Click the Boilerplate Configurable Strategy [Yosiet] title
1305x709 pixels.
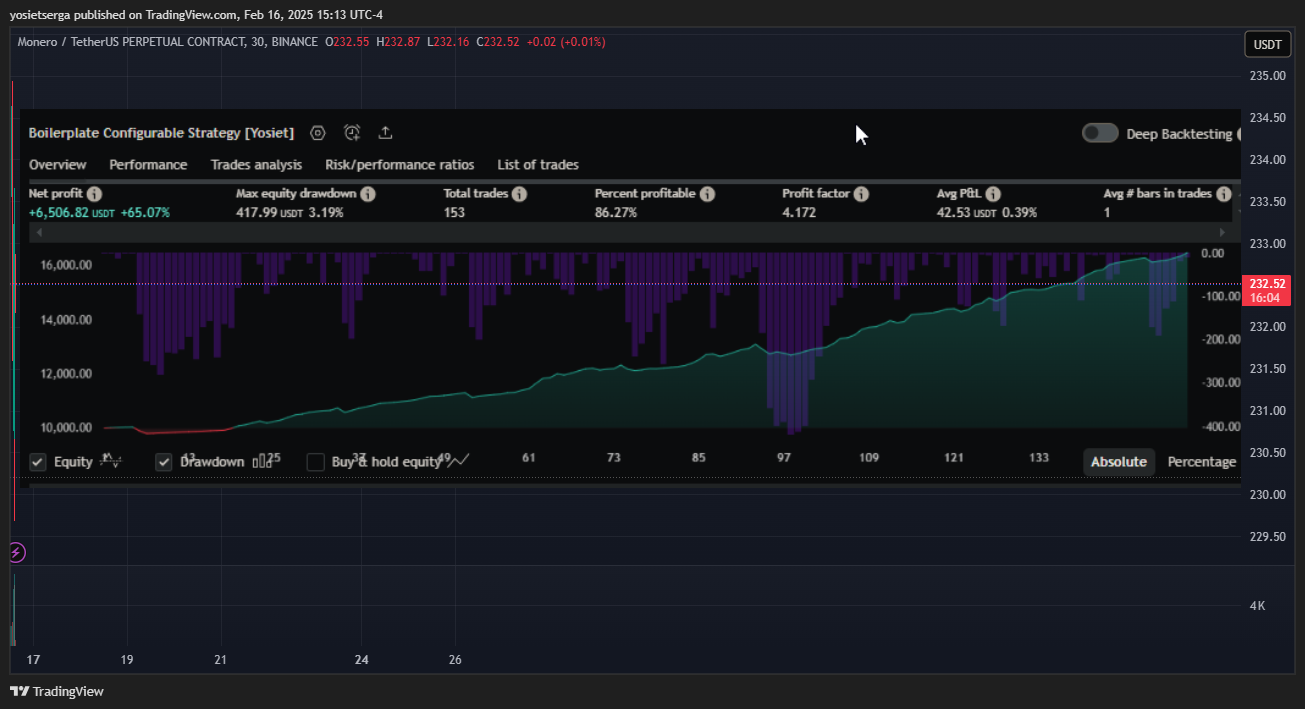click(161, 133)
